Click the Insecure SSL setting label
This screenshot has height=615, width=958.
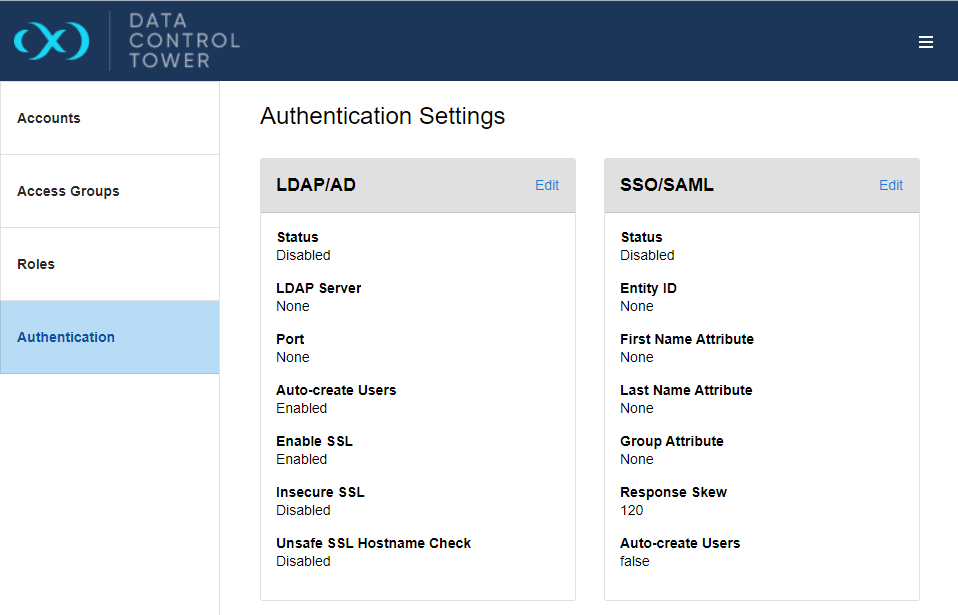point(320,492)
